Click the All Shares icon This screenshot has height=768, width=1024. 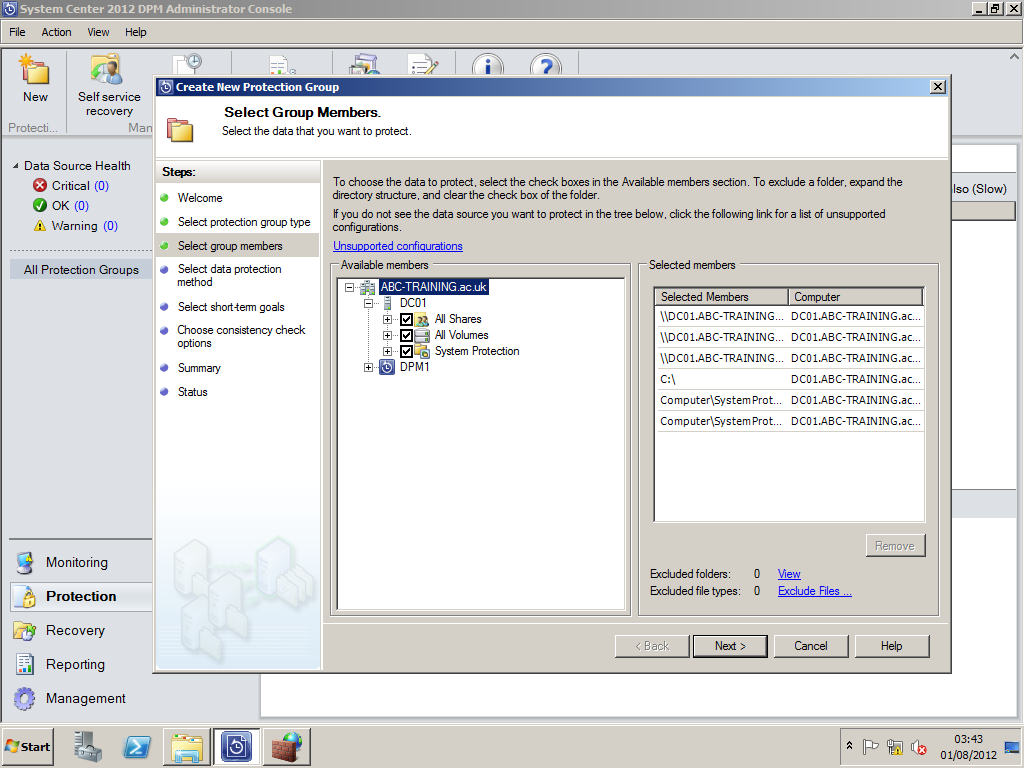tap(423, 319)
